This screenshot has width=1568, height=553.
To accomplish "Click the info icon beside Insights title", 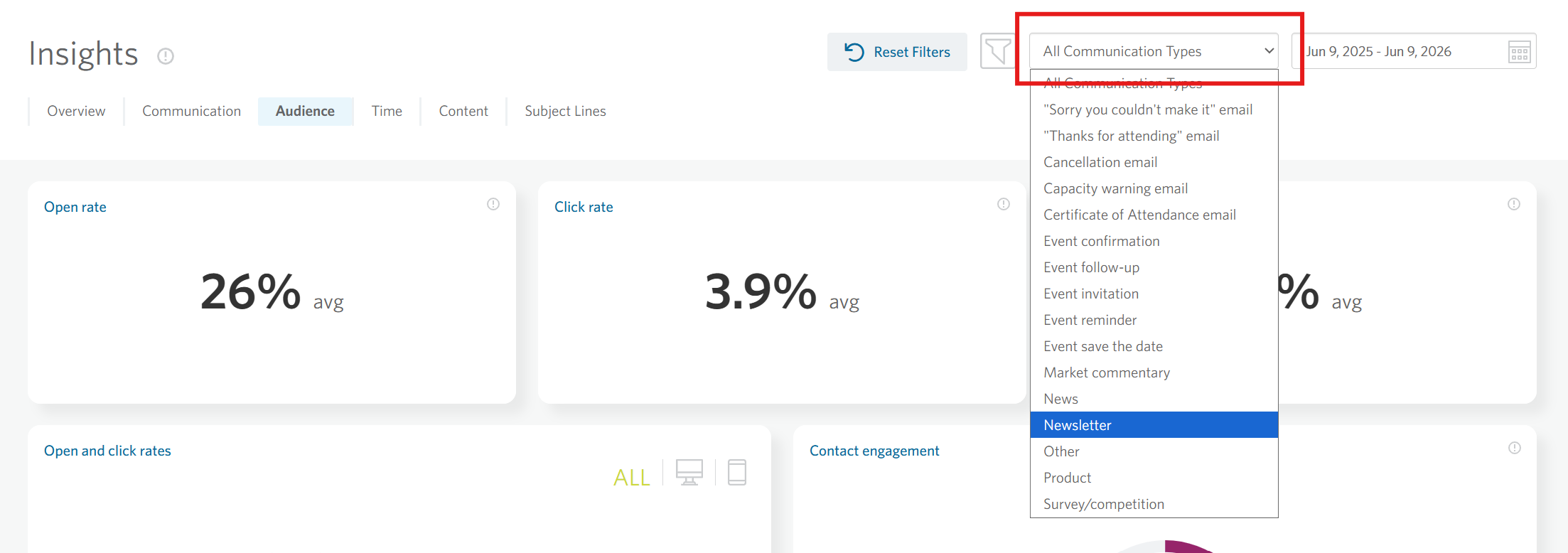I will (166, 56).
